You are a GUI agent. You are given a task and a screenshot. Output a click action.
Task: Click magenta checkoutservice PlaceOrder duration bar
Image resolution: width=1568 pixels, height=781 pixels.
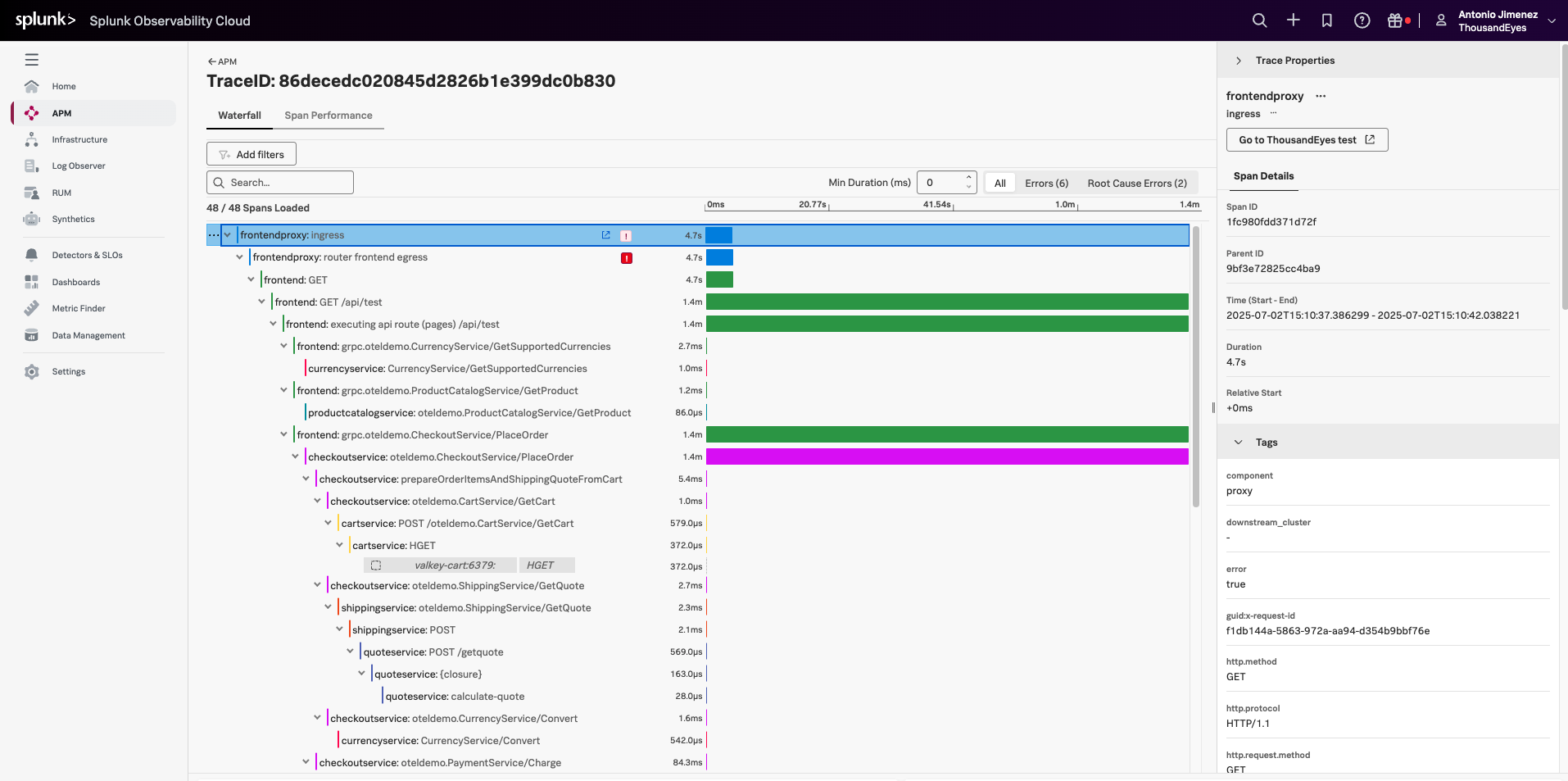947,456
